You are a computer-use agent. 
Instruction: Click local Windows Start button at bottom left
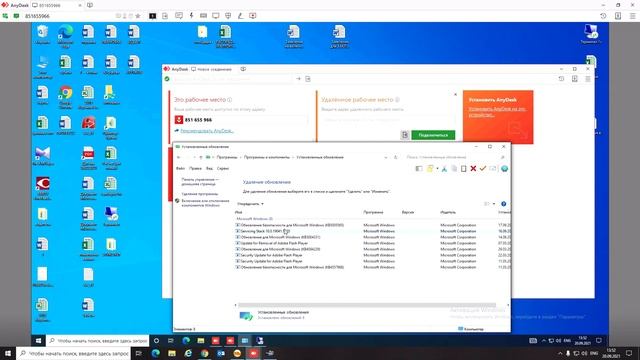(8, 353)
